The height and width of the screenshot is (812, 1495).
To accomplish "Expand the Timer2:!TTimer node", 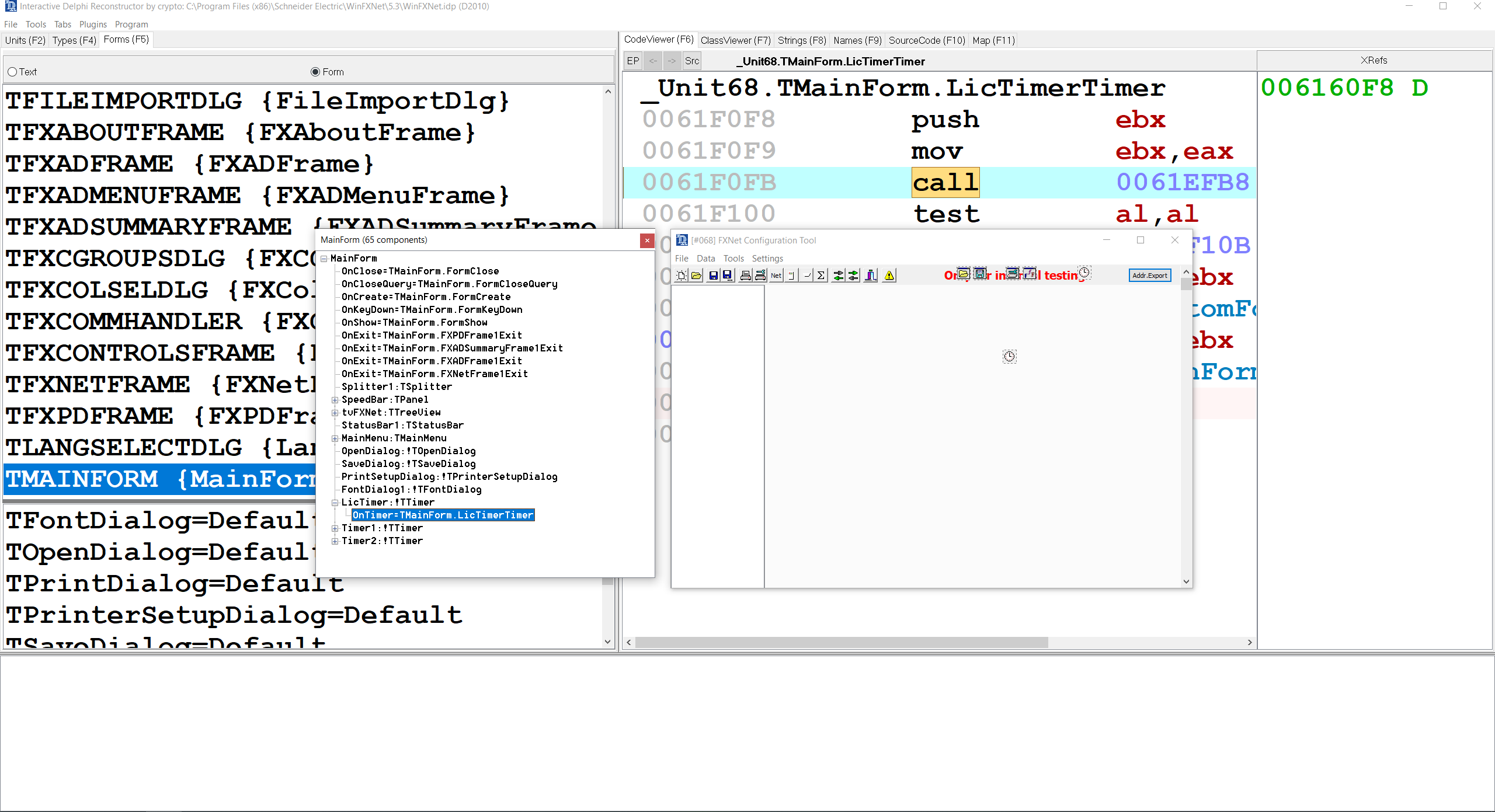I will click(335, 541).
